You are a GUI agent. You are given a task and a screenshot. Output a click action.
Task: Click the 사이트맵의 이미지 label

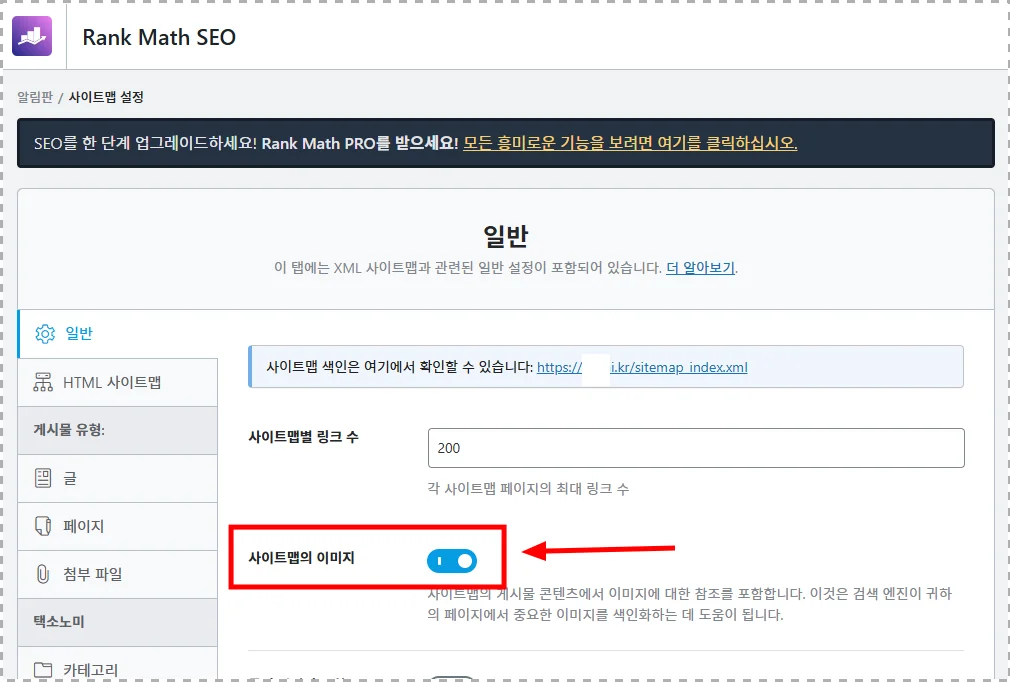click(301, 558)
